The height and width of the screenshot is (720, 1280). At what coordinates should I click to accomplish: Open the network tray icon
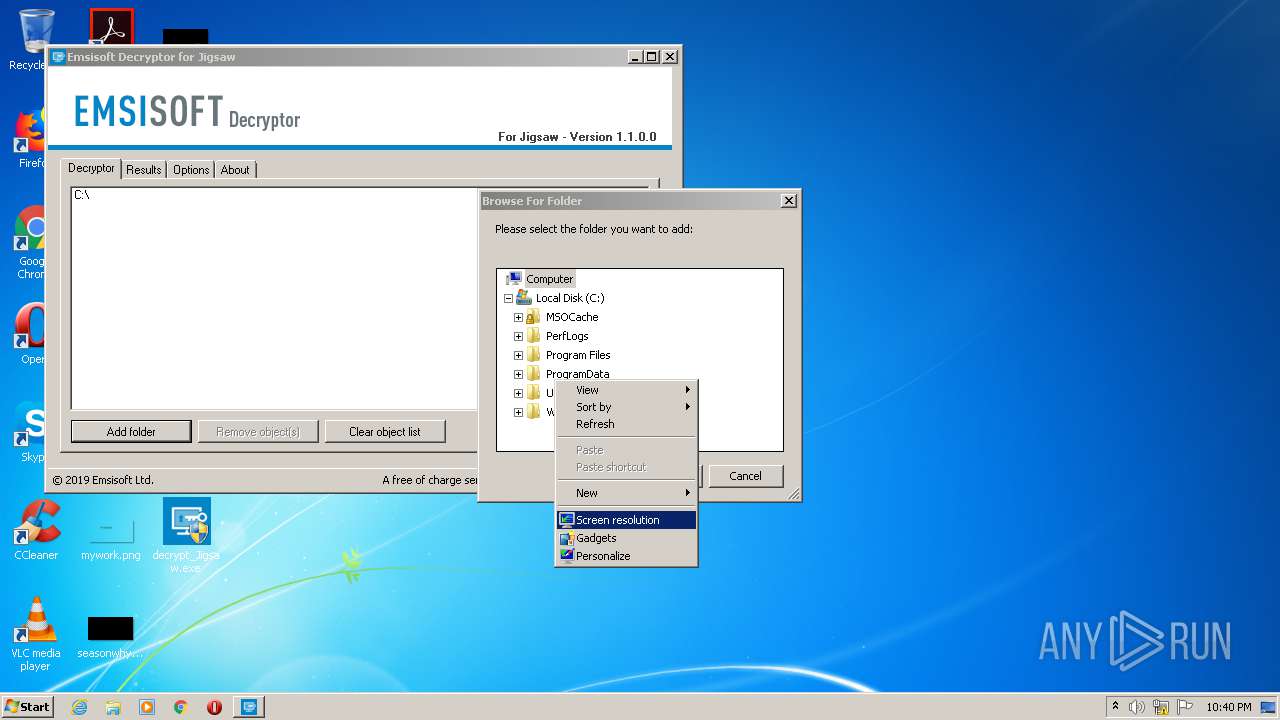pyautogui.click(x=1161, y=707)
